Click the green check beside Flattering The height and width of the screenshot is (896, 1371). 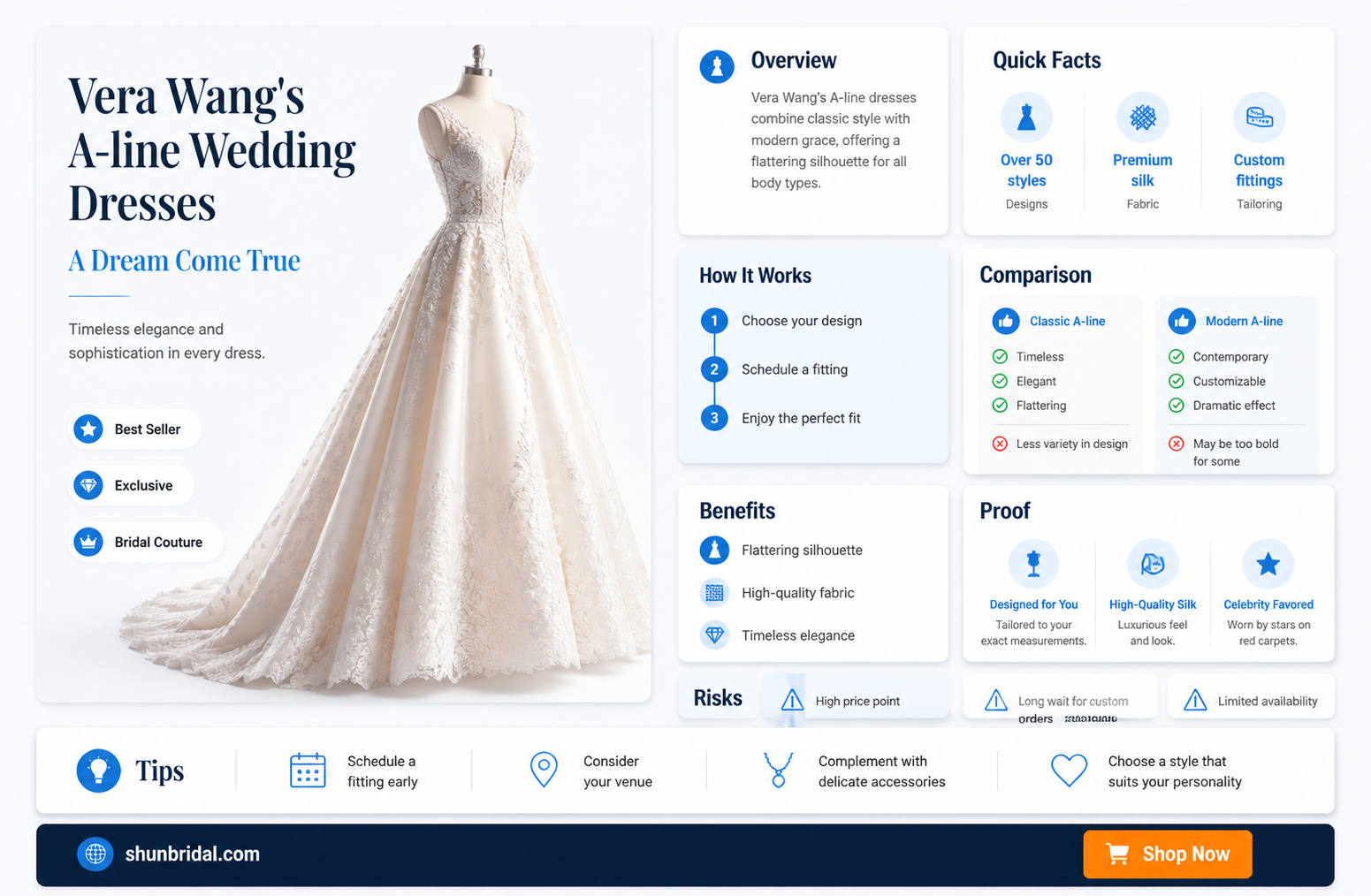pos(1000,406)
